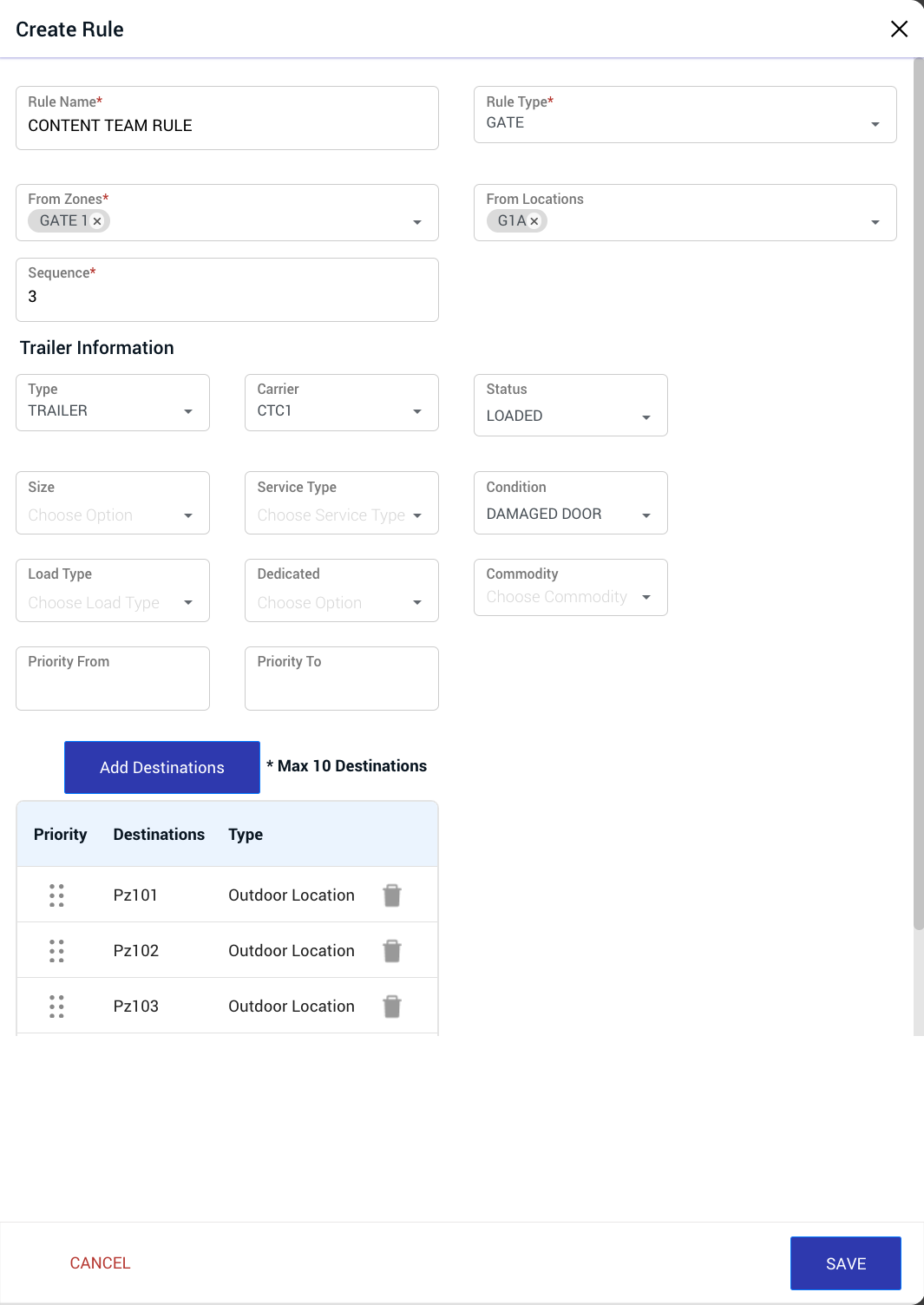Grab the drag handle for Pz102

tap(56, 950)
